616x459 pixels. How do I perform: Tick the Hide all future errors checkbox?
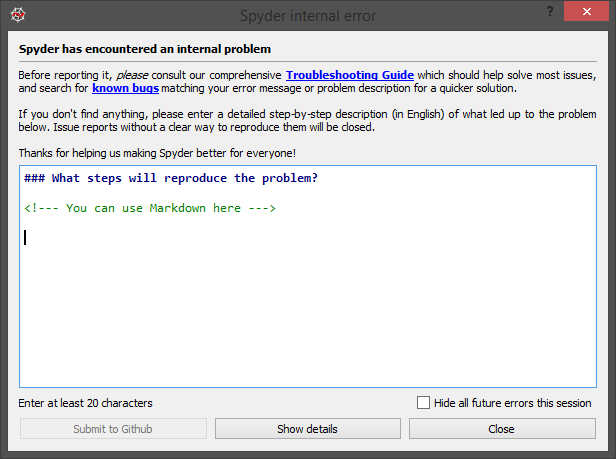click(x=423, y=403)
